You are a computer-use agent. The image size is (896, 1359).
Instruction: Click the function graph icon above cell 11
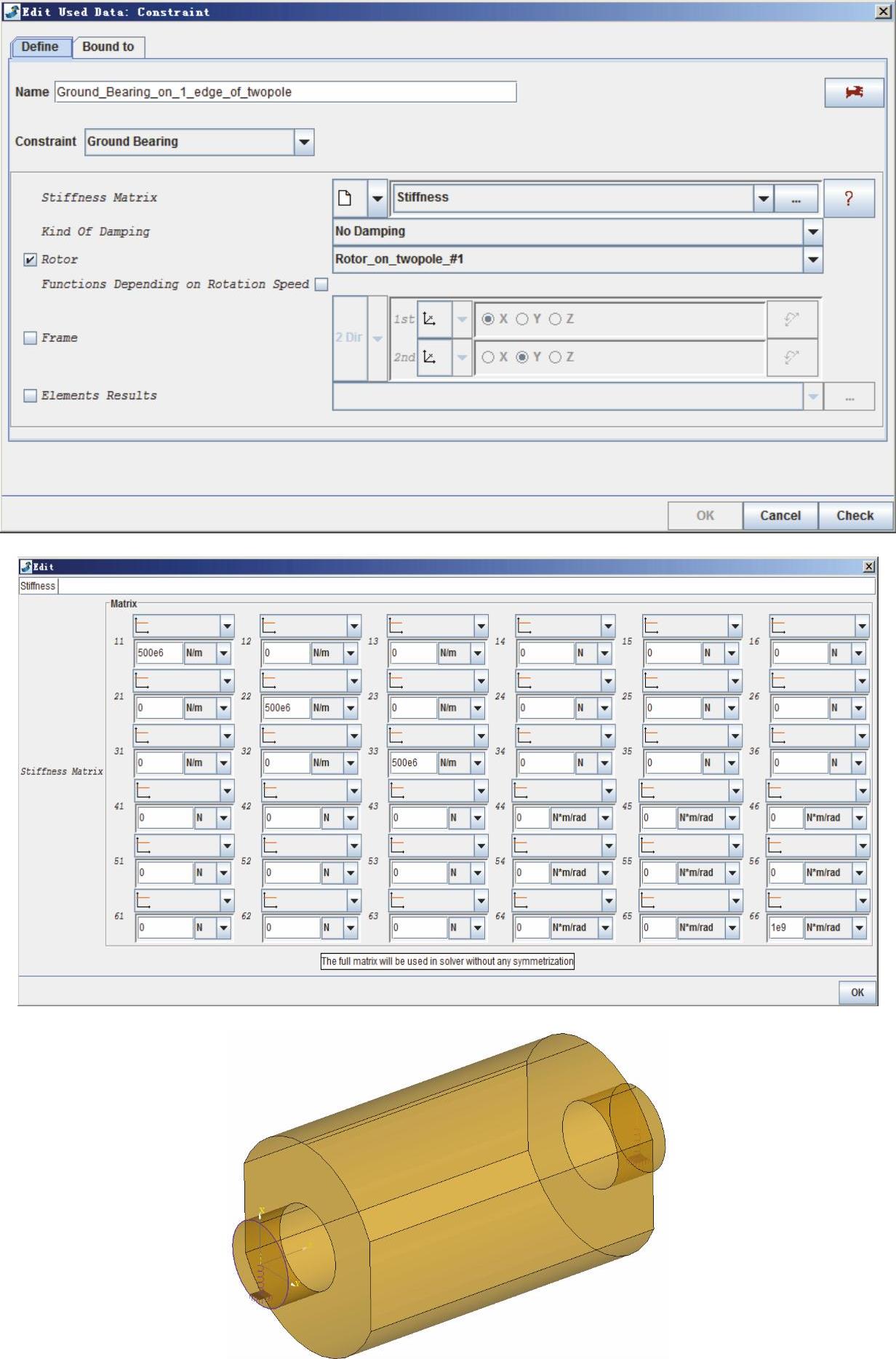pyautogui.click(x=143, y=626)
